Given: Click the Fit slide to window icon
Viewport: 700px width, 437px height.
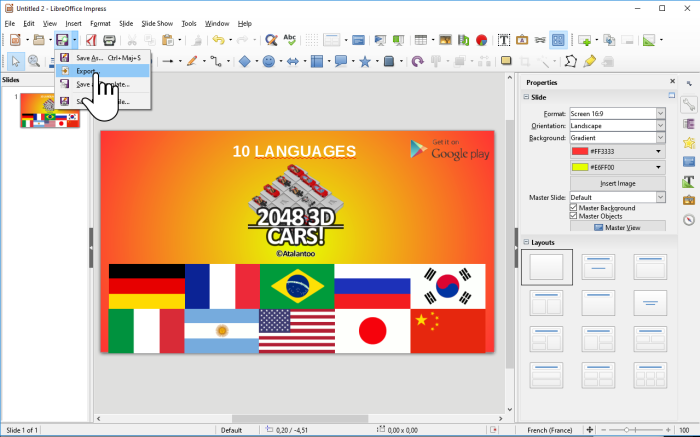Looking at the screenshot, I should click(590, 430).
